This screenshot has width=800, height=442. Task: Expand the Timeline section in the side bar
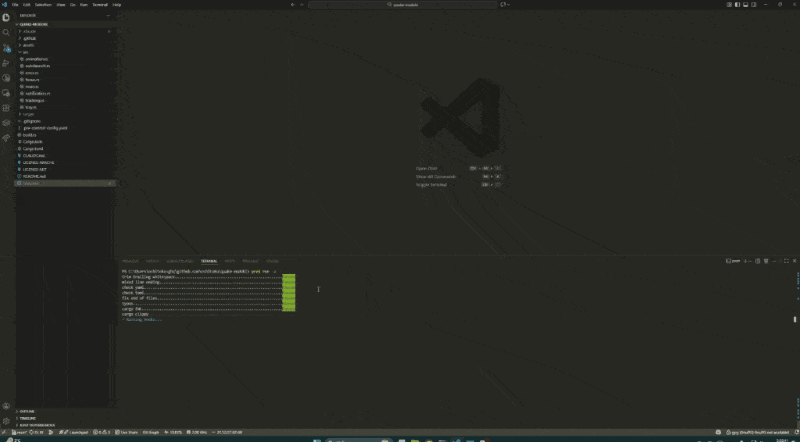click(x=27, y=418)
